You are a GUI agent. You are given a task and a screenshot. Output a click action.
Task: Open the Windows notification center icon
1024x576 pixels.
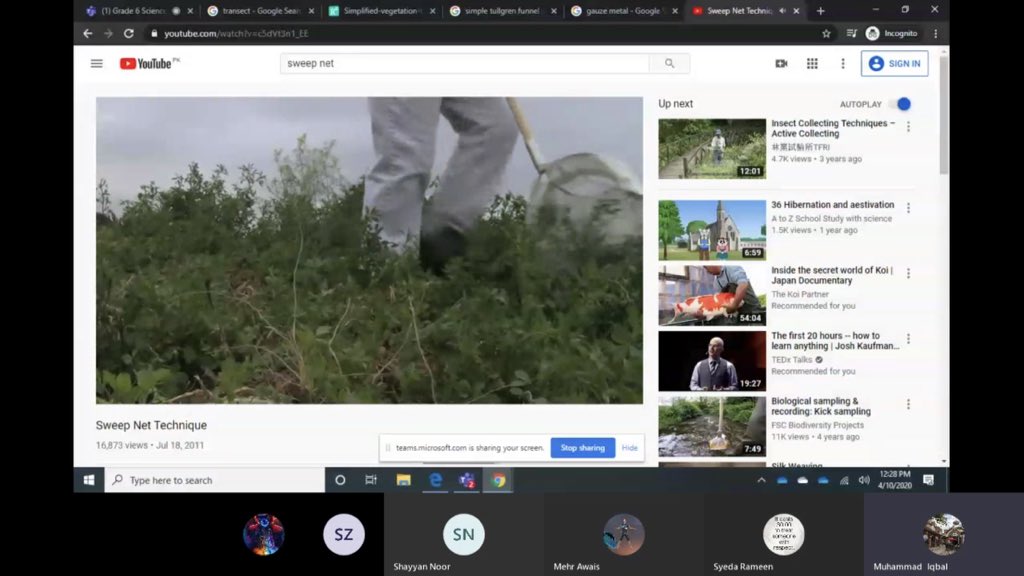pos(928,480)
